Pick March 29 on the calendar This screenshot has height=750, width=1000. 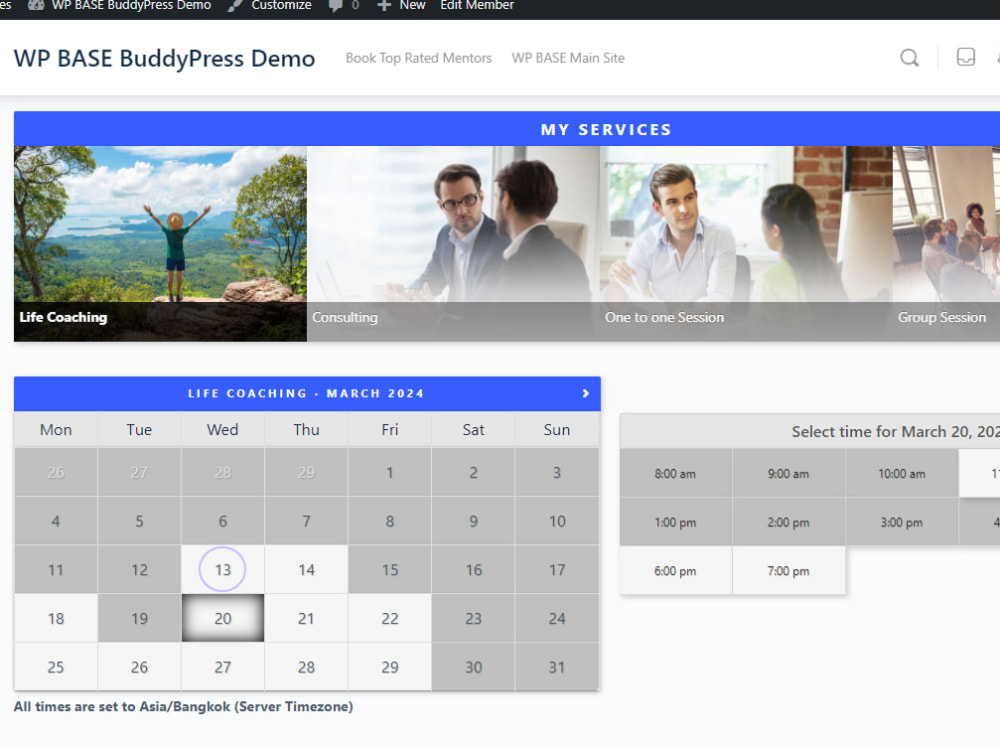click(390, 667)
